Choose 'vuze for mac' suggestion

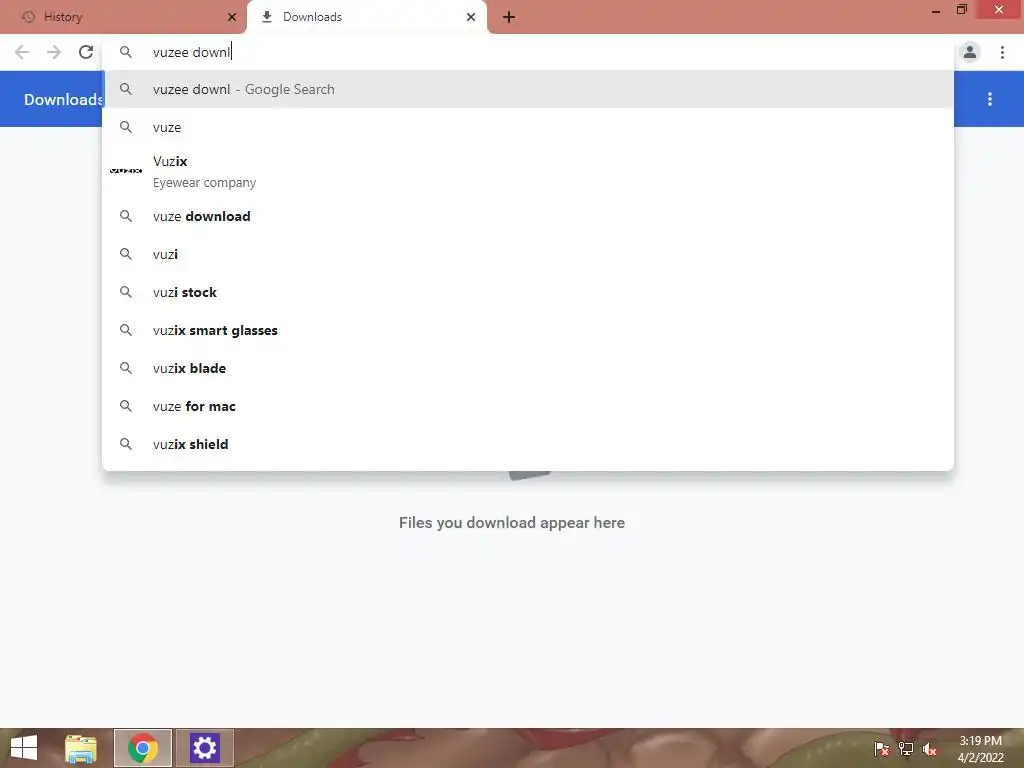tap(528, 406)
